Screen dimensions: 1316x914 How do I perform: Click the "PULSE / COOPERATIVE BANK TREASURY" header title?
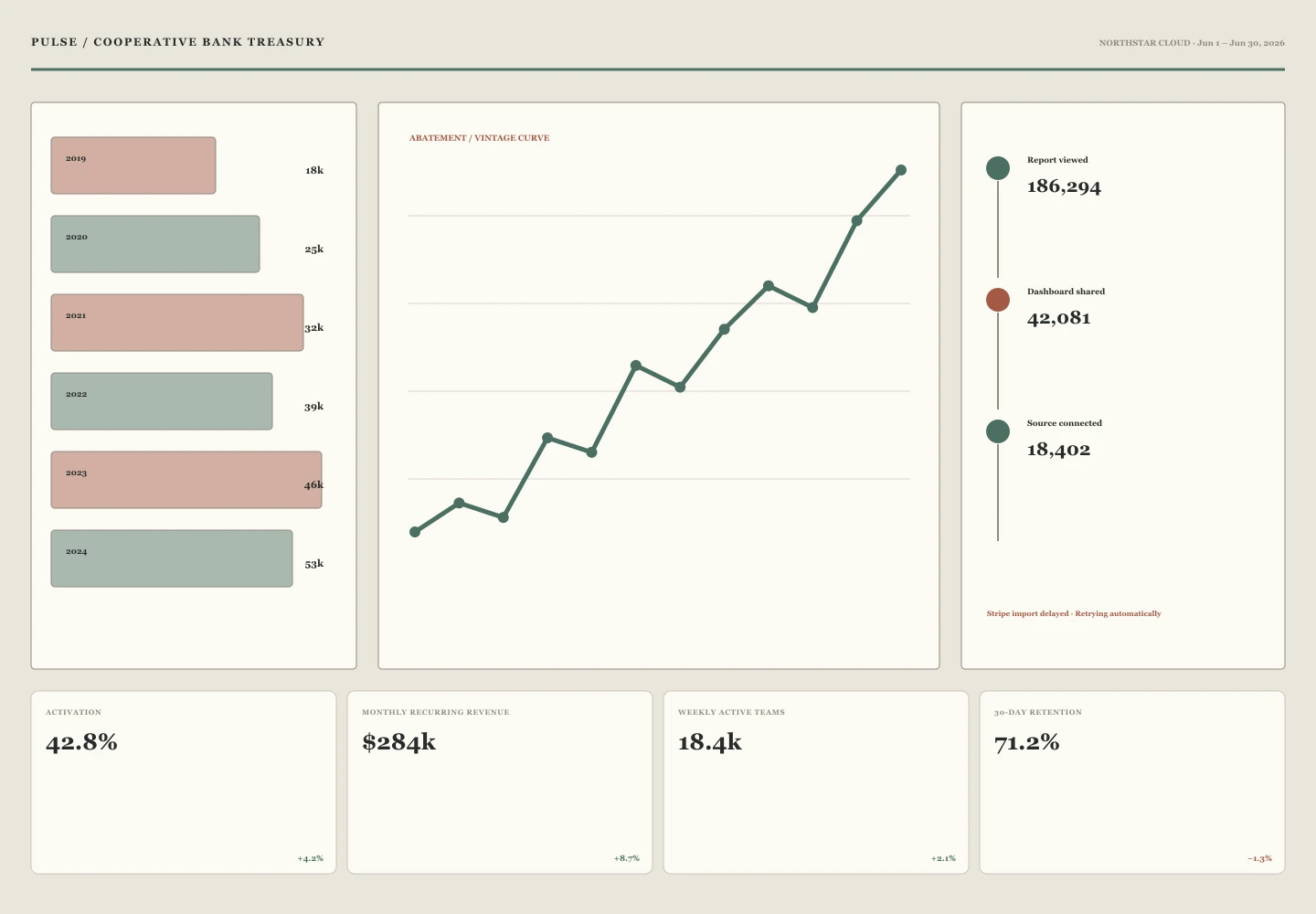point(178,42)
